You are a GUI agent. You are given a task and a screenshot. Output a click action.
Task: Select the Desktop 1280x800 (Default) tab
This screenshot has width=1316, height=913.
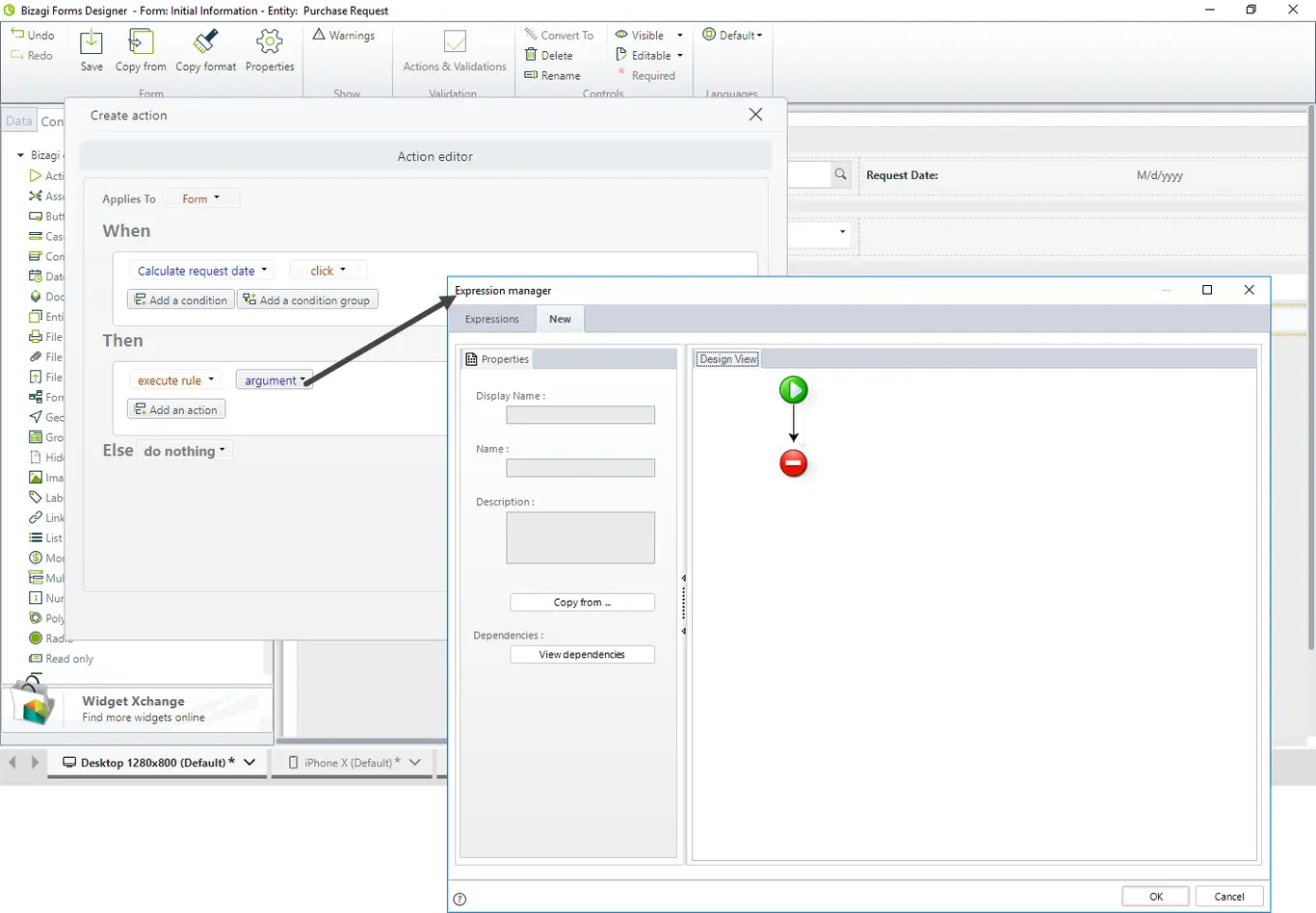tap(158, 762)
